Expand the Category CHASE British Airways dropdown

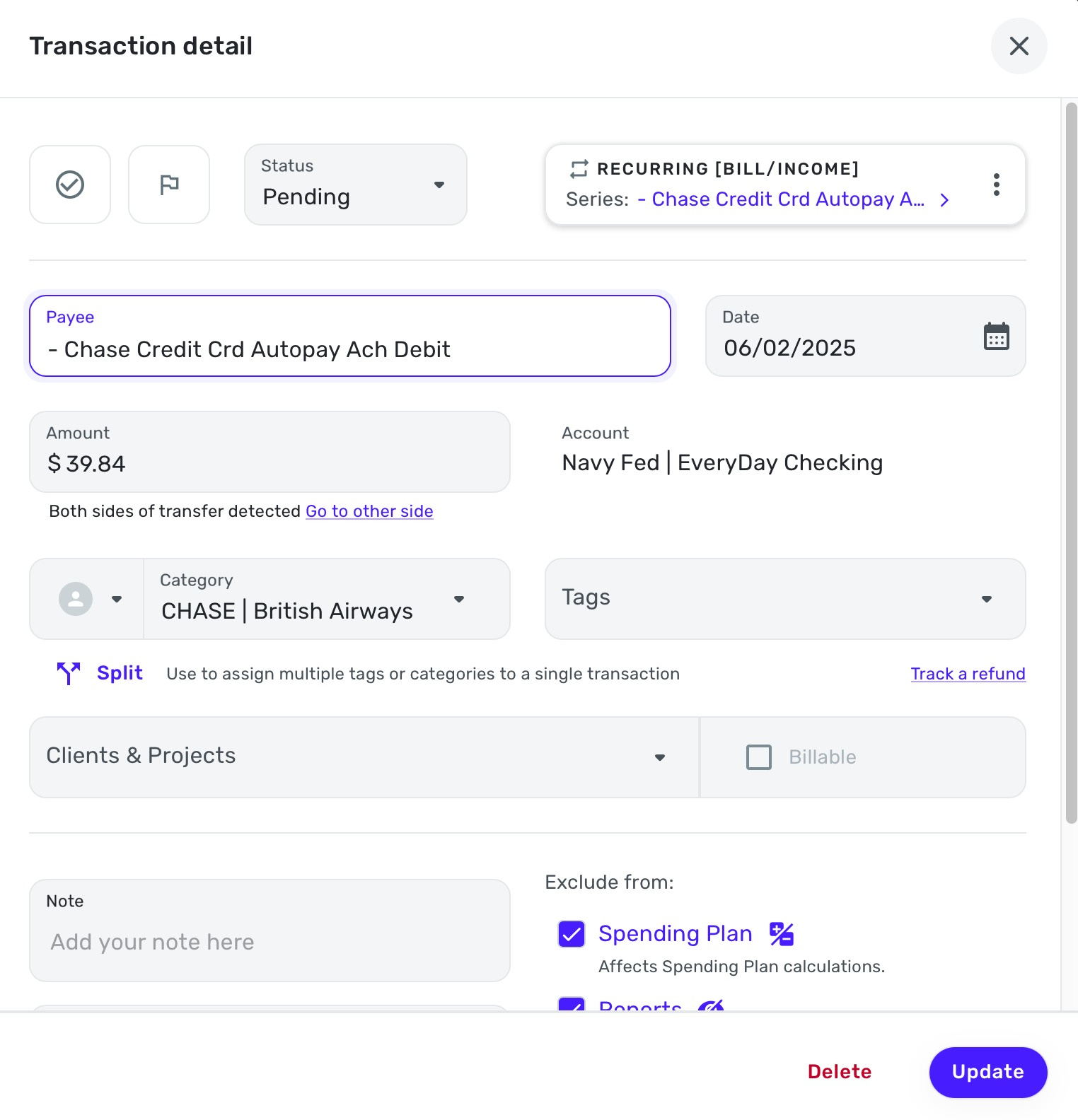point(327,599)
